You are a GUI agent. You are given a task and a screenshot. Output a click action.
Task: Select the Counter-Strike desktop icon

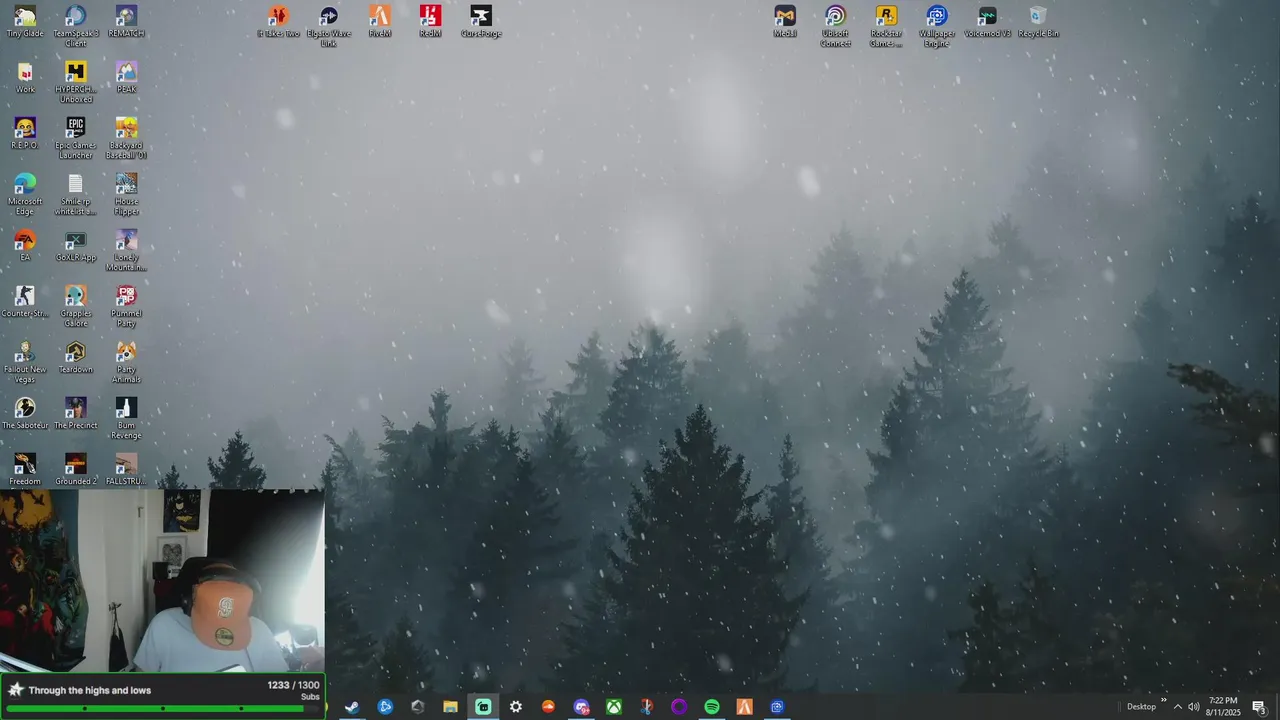[x=25, y=301]
